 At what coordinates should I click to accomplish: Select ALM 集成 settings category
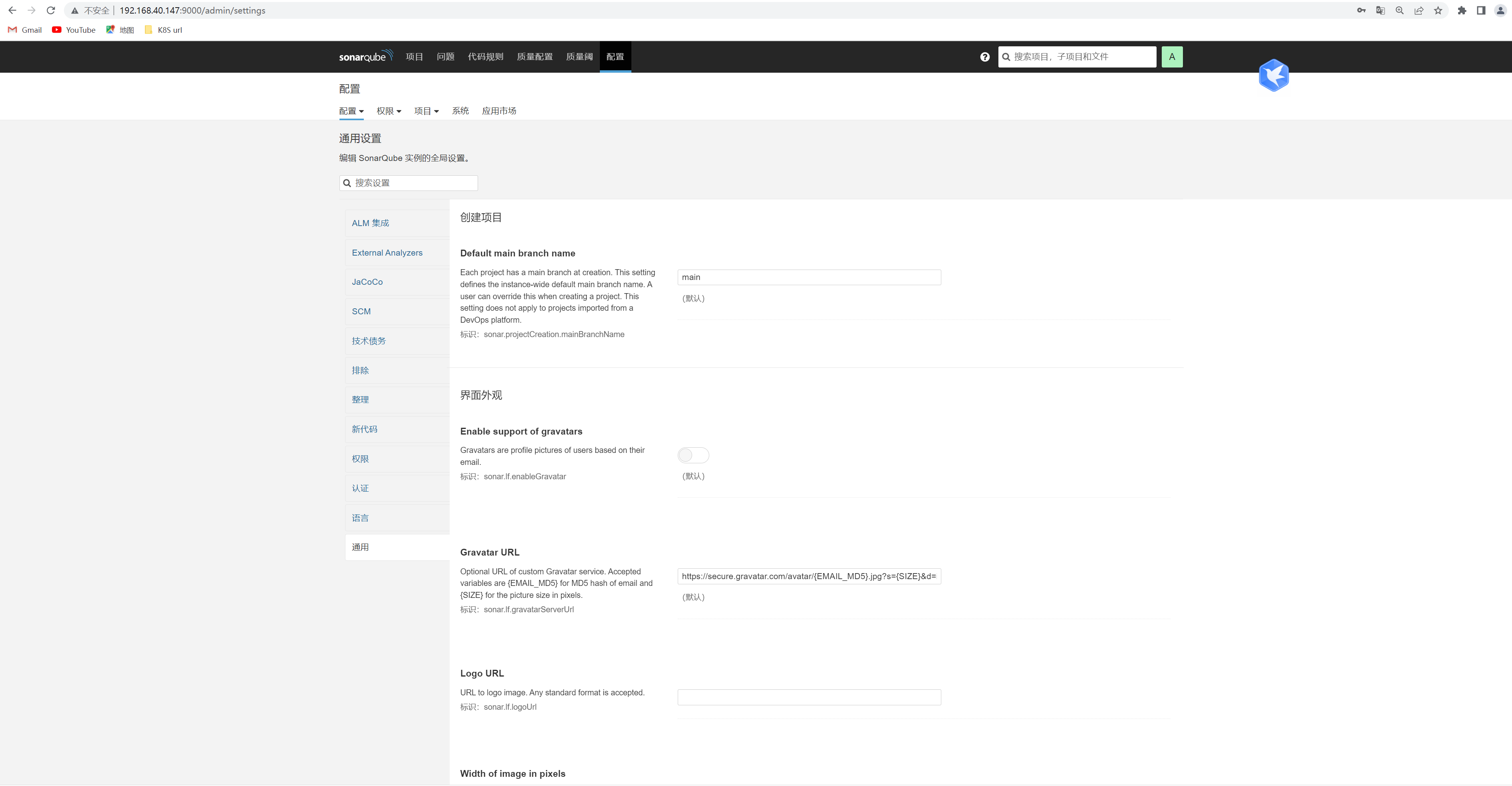click(x=370, y=223)
